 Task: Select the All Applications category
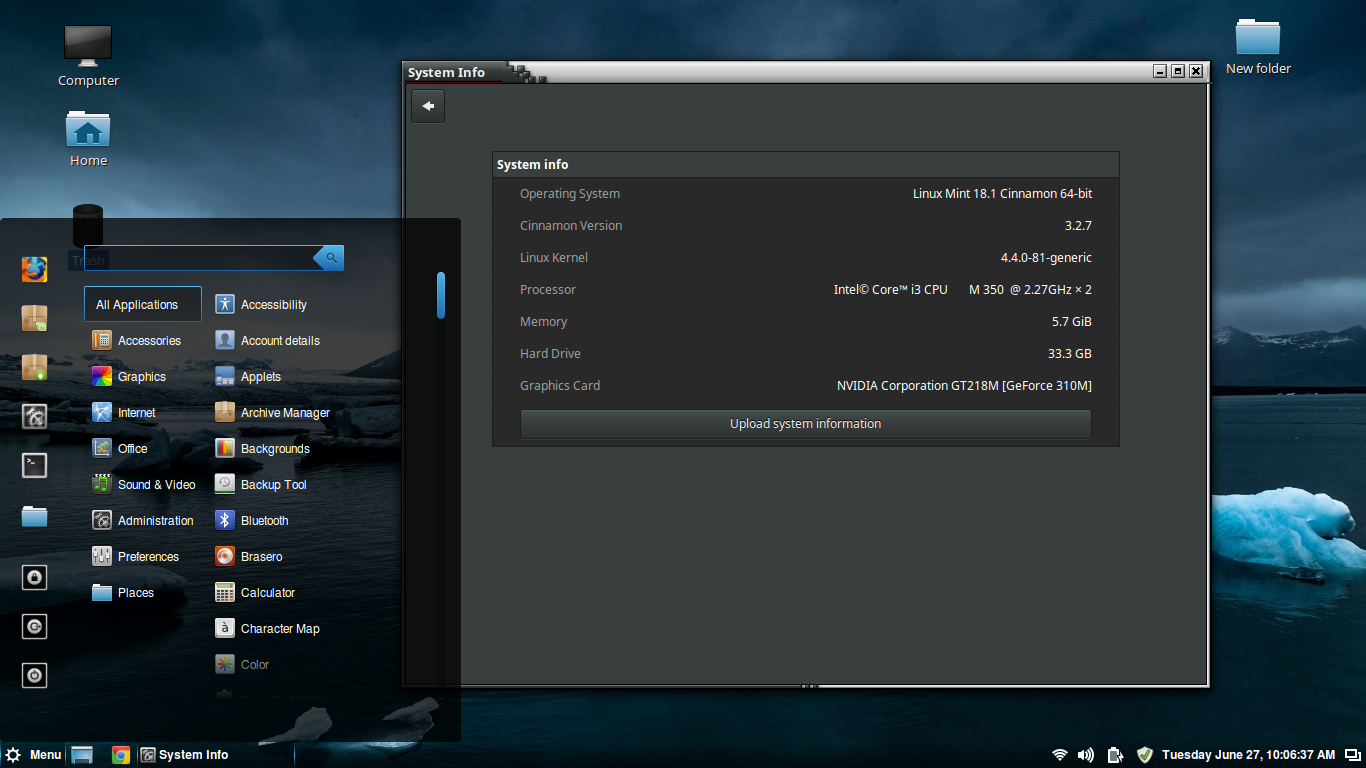143,304
